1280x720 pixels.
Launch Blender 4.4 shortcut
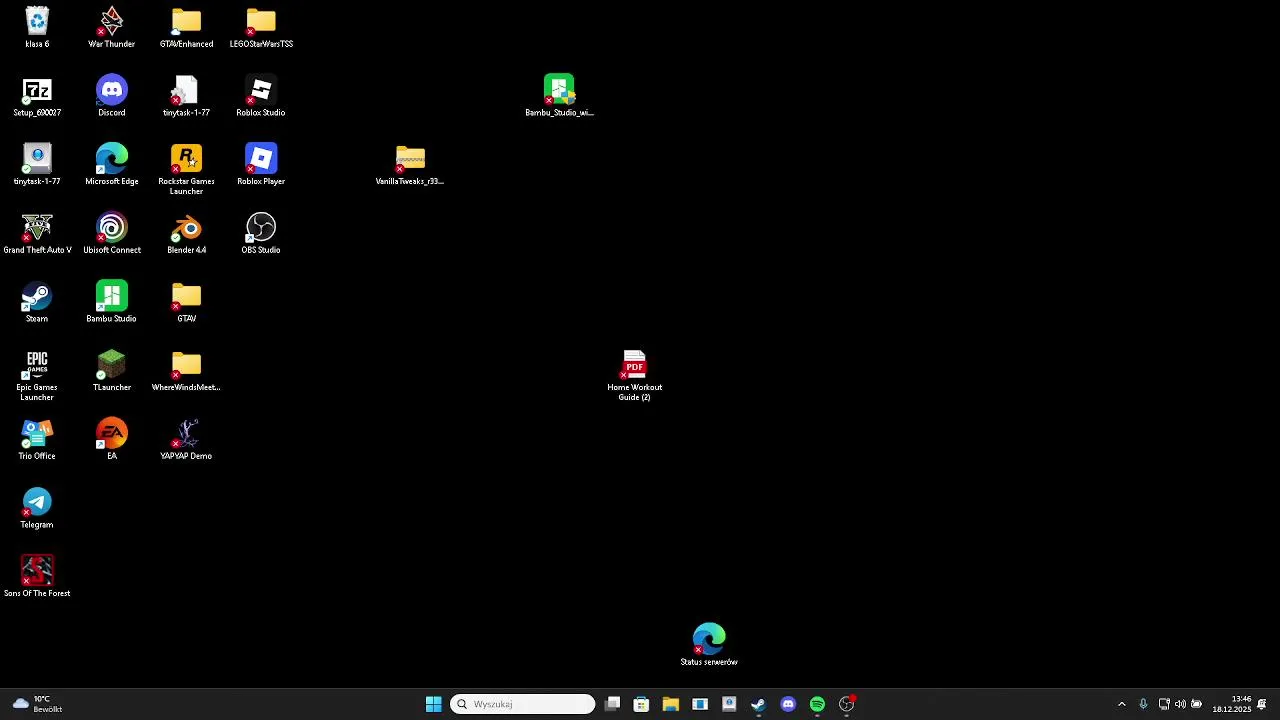coord(186,233)
